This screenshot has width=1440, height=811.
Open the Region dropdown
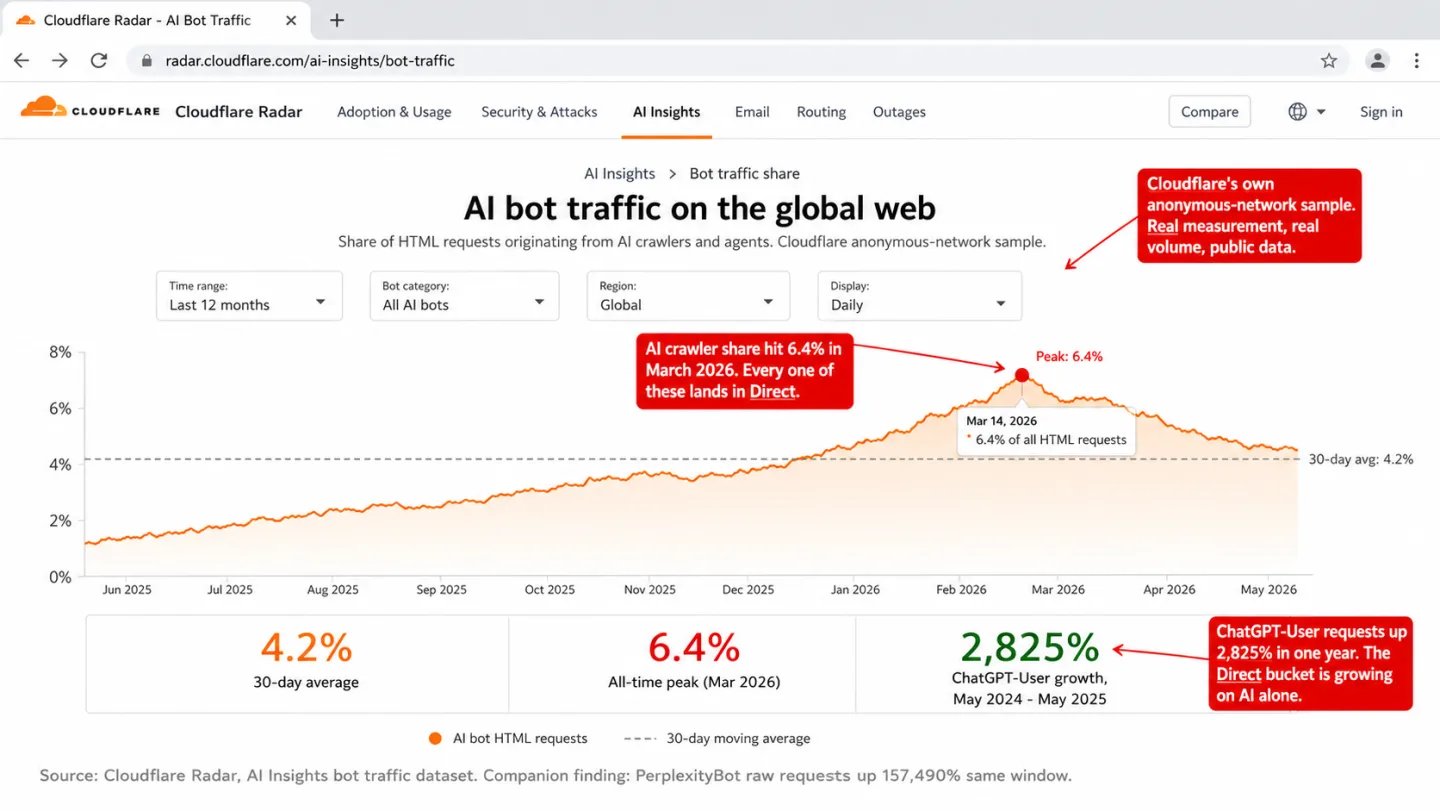(x=688, y=296)
